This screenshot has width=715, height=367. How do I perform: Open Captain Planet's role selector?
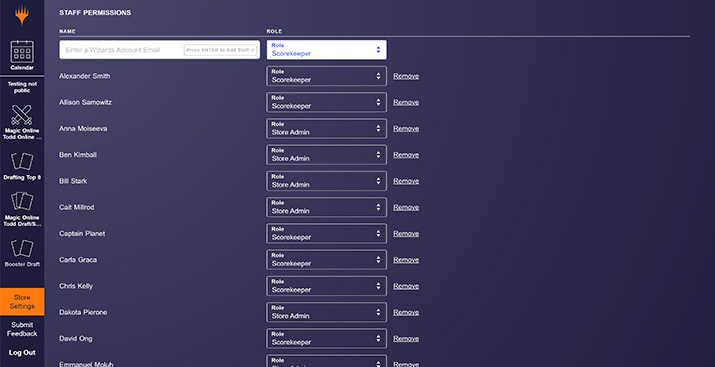(326, 233)
